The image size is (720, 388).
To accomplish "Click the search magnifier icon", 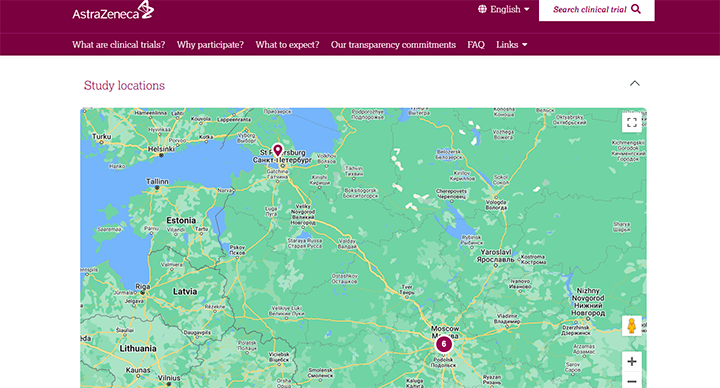I will point(636,9).
